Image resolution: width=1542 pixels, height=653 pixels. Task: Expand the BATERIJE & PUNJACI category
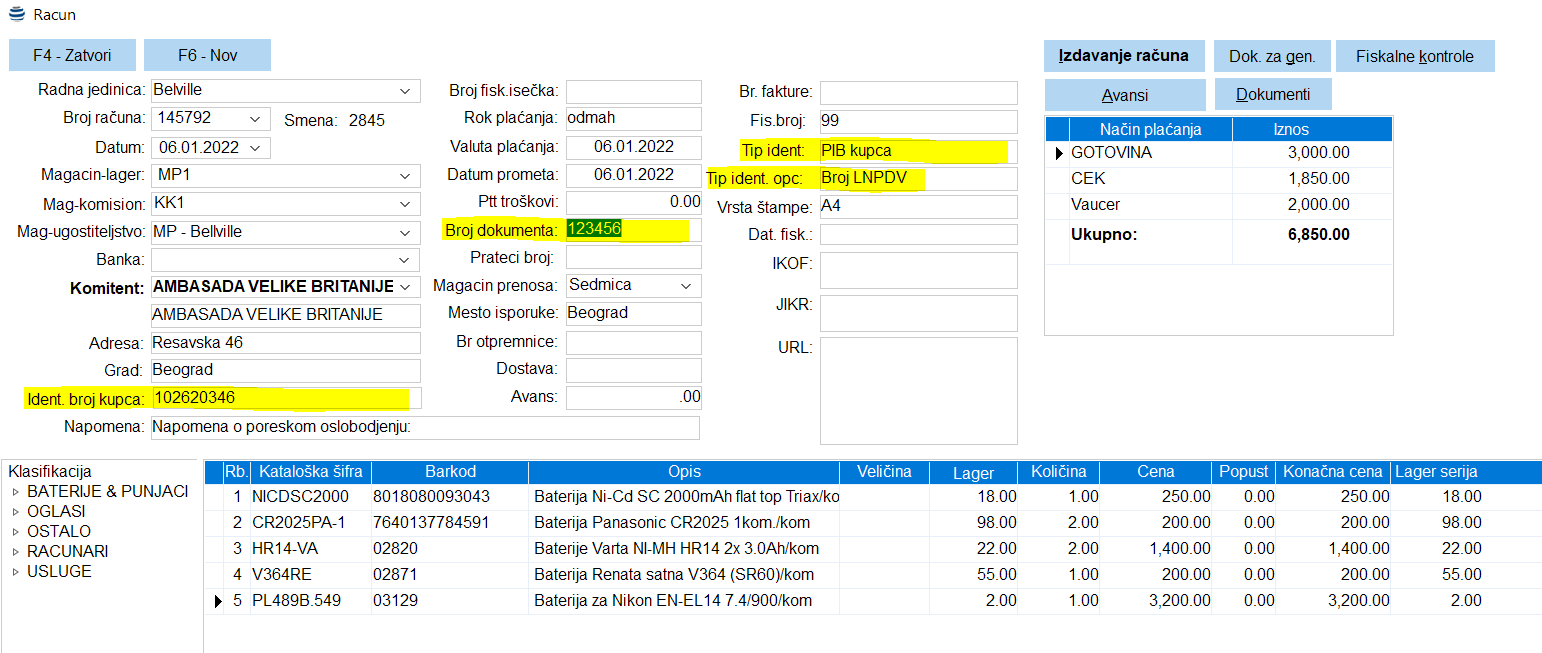[15, 492]
